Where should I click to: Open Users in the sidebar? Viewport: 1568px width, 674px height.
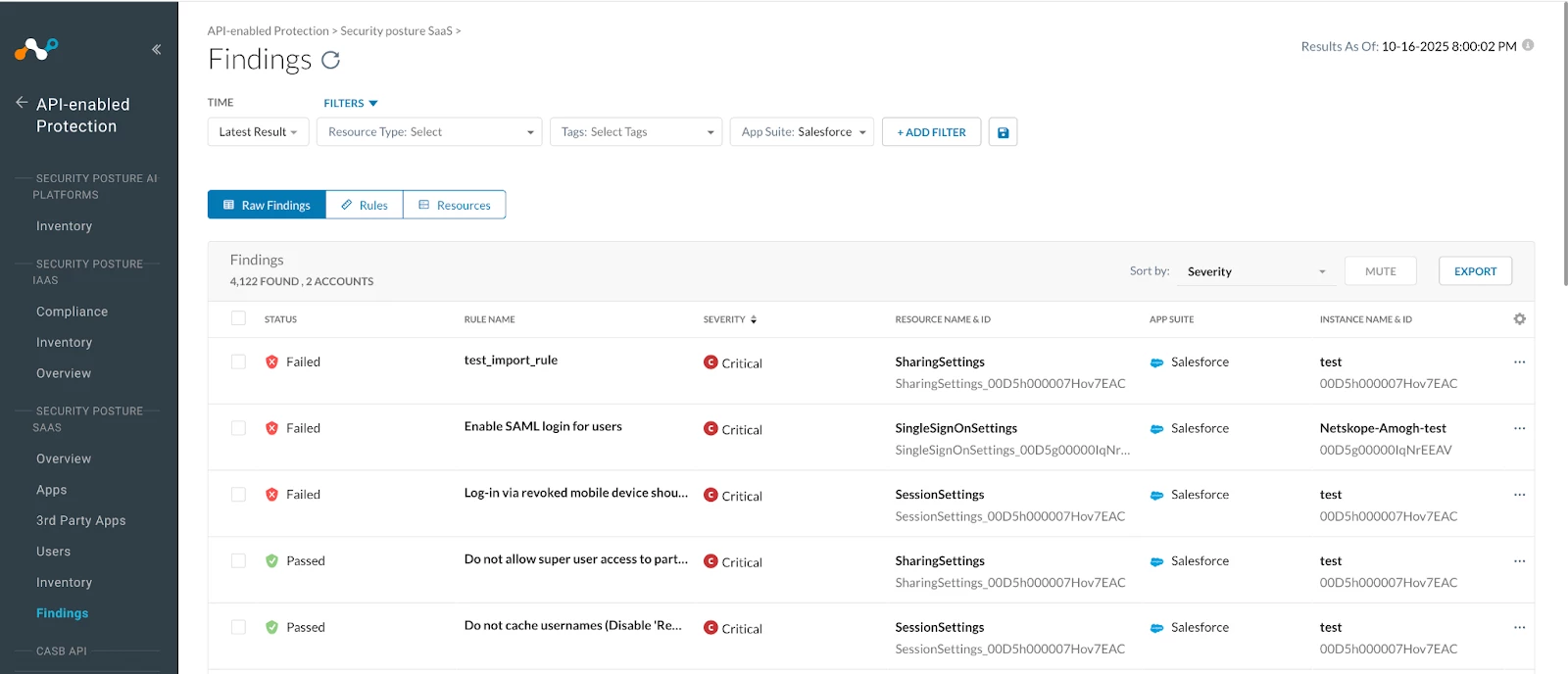pos(53,552)
